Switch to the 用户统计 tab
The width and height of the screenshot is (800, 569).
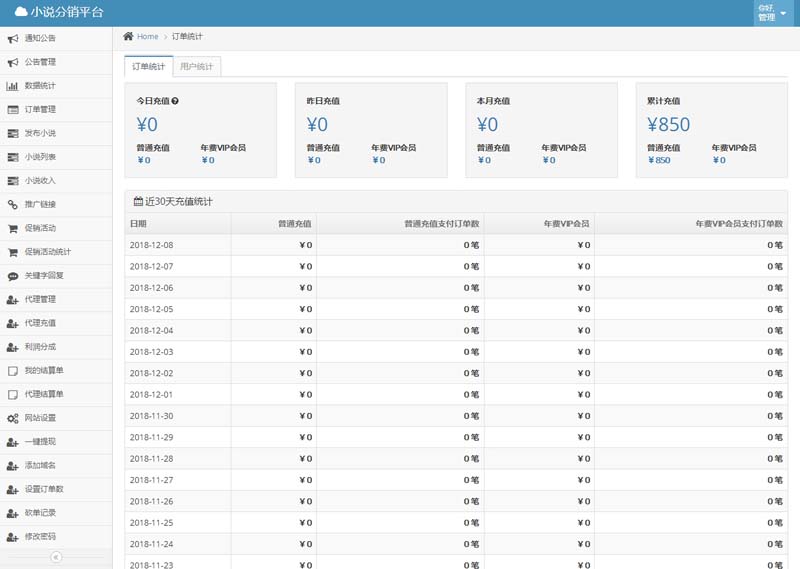[197, 67]
